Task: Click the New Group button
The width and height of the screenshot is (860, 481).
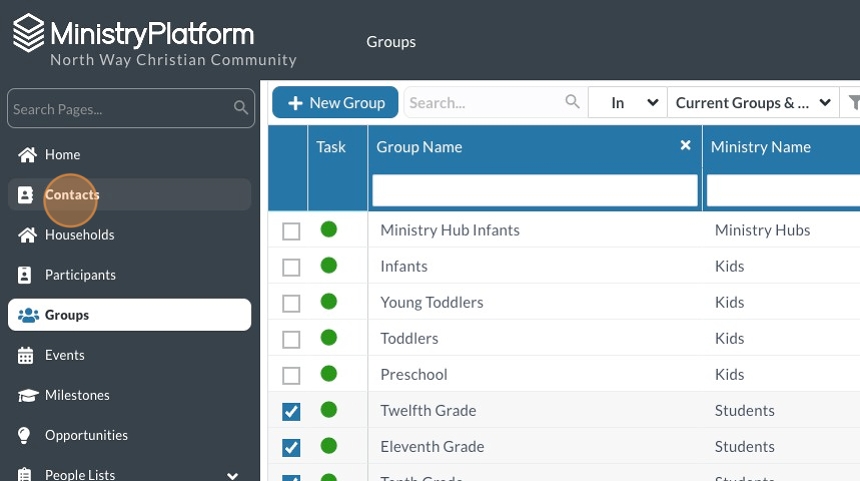Action: click(335, 102)
